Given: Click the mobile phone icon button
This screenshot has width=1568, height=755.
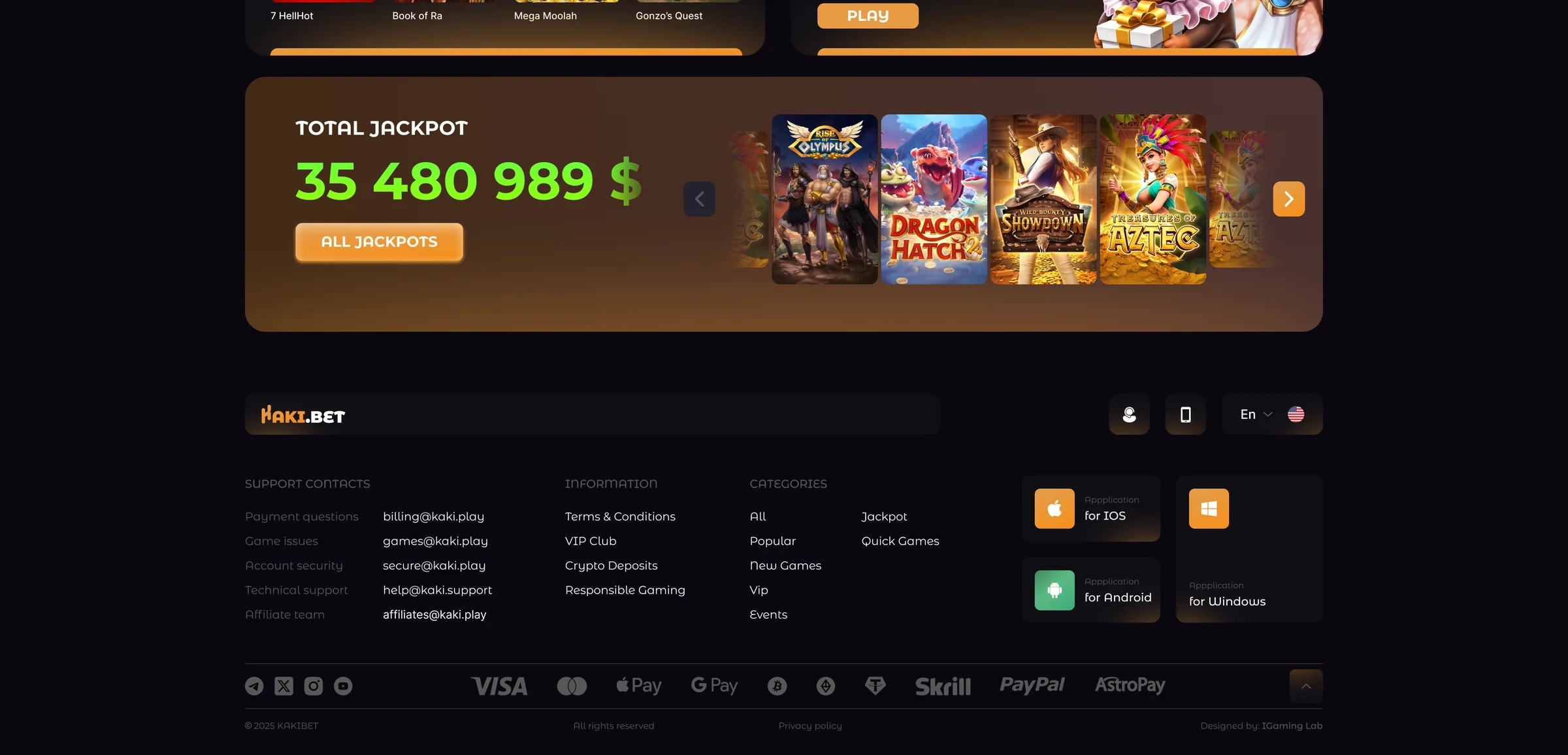Looking at the screenshot, I should point(1185,414).
